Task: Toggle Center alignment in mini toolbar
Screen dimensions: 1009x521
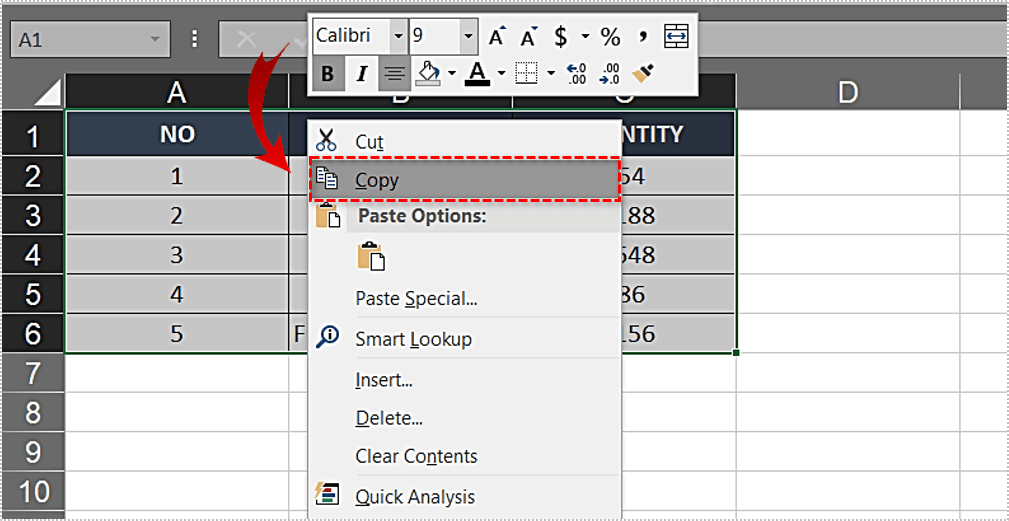Action: (395, 73)
